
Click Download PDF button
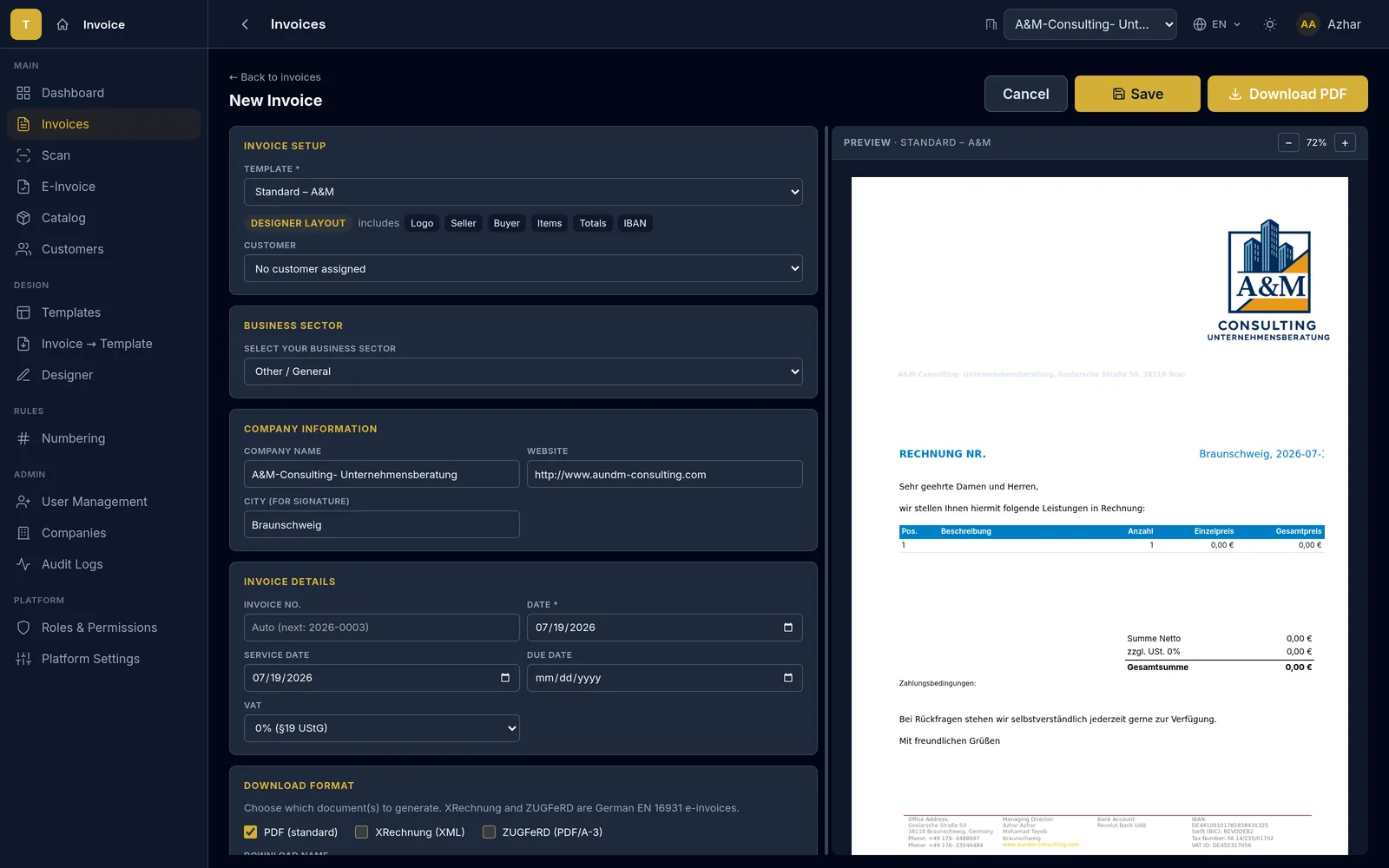[1287, 94]
